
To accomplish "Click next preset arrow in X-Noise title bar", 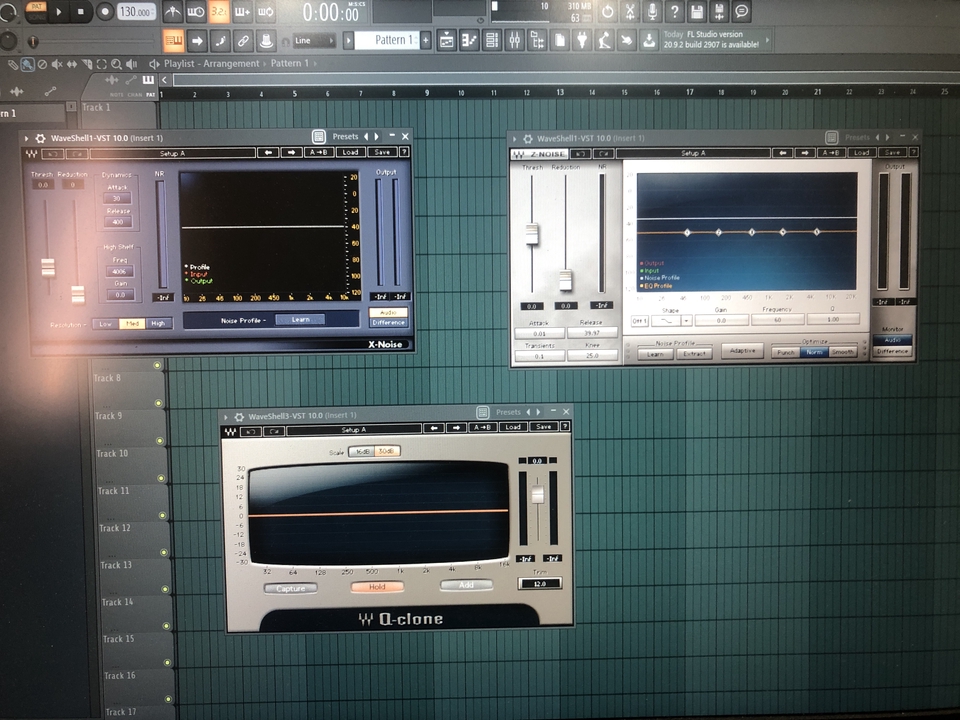I will tap(377, 137).
